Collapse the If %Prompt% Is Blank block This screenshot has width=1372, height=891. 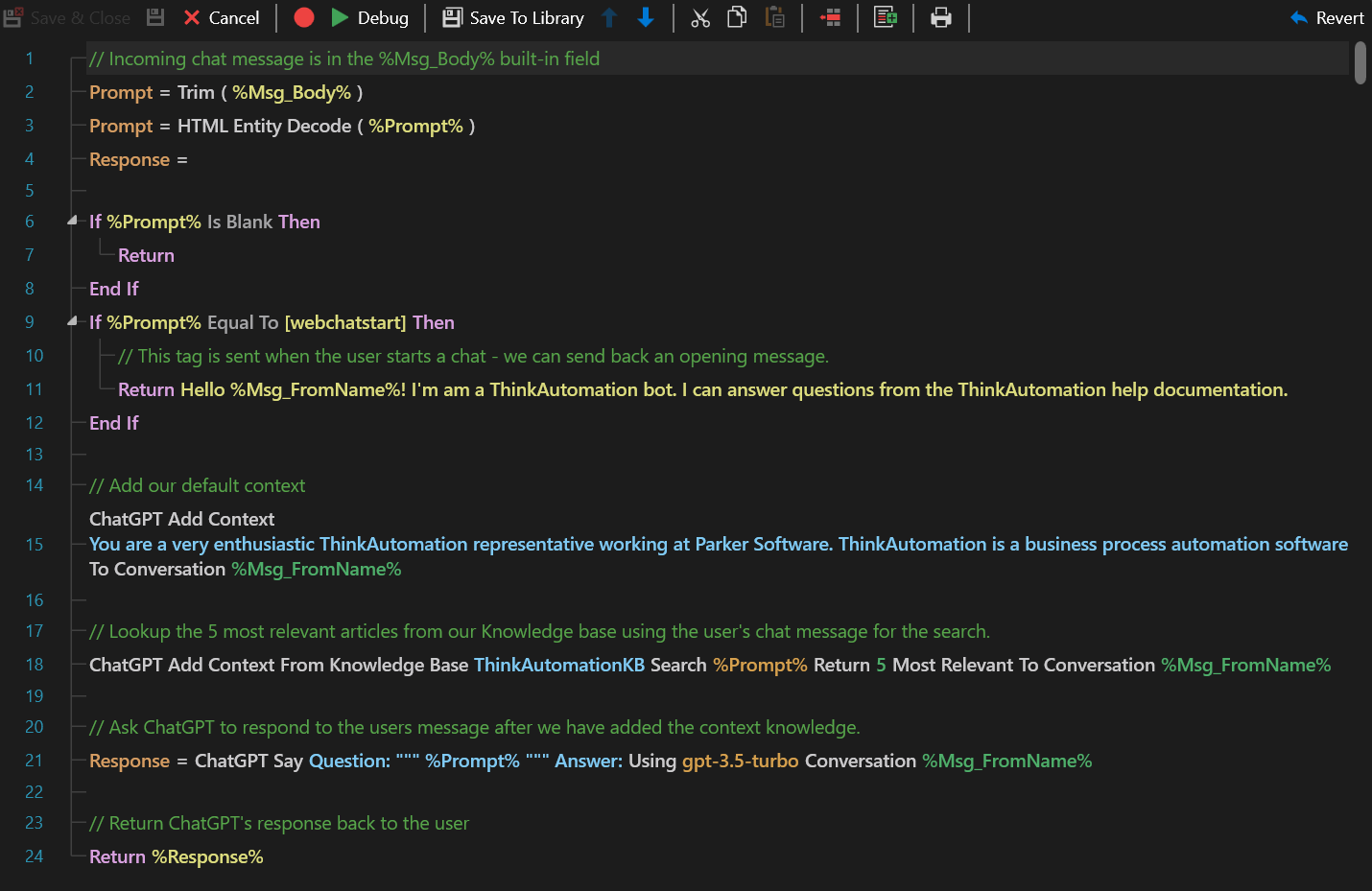coord(72,221)
